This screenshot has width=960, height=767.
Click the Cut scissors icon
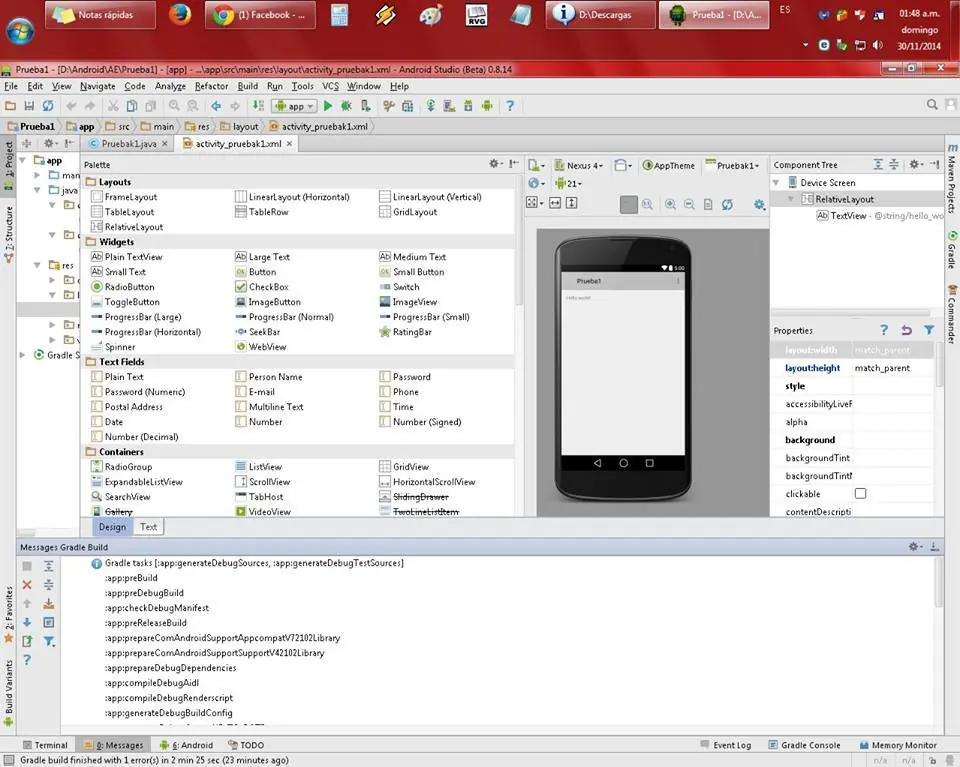point(113,106)
